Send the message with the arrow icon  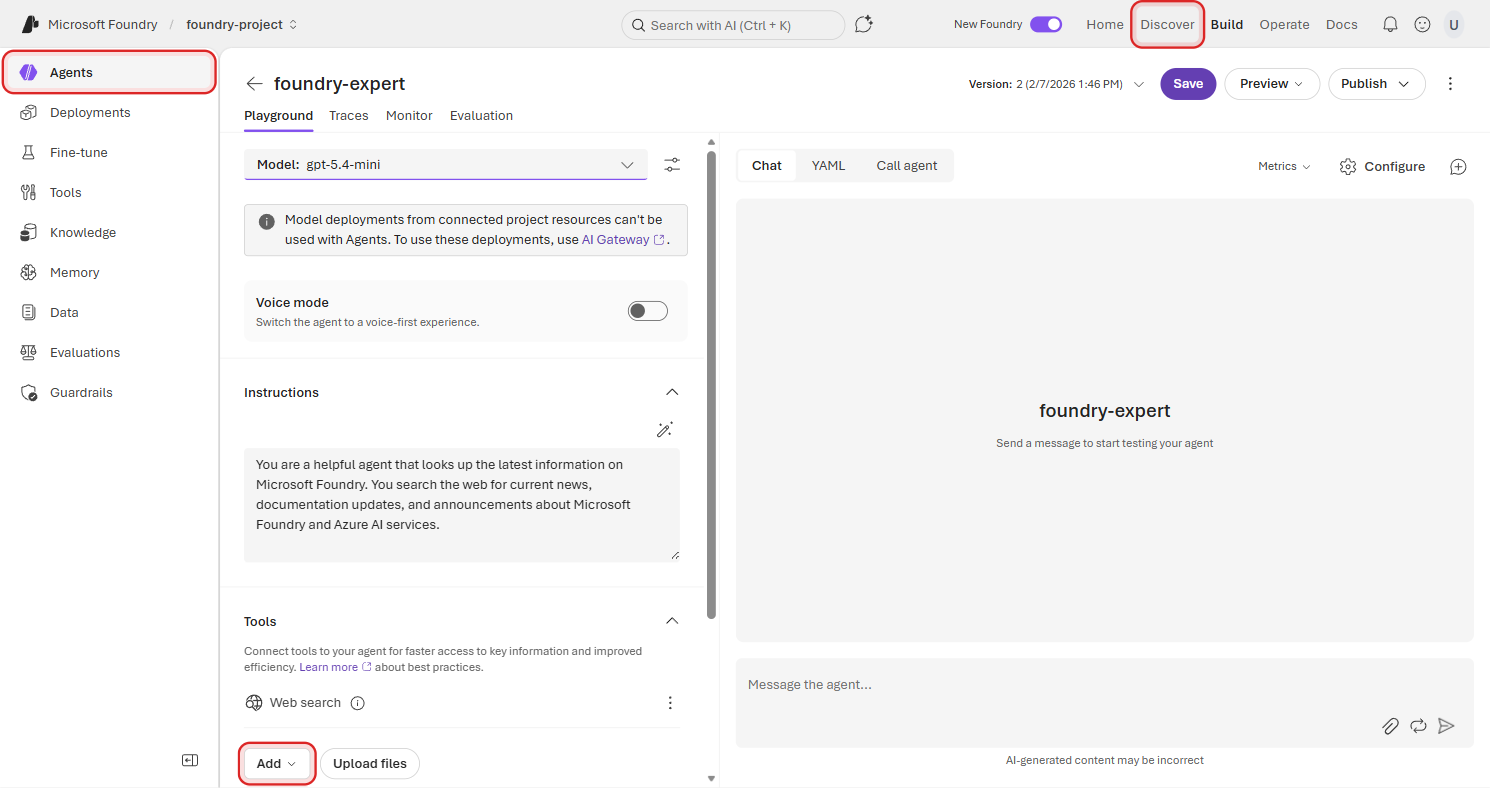[1446, 726]
